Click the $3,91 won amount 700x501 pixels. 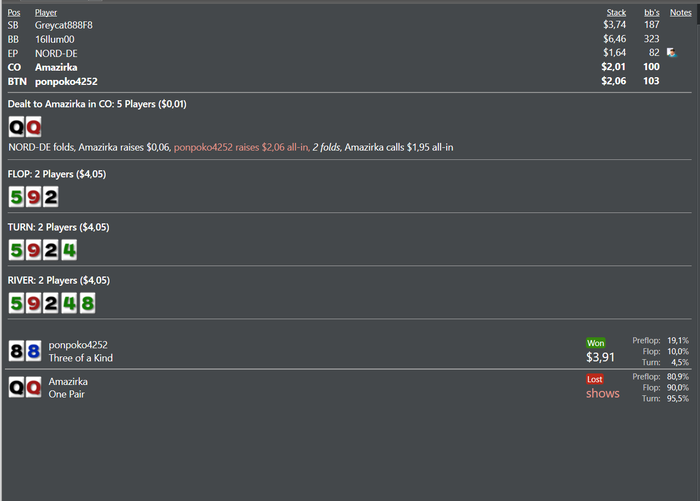click(600, 357)
